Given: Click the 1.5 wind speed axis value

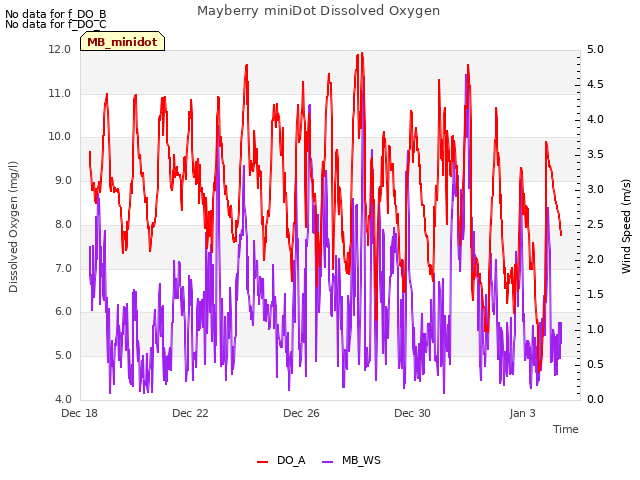Looking at the screenshot, I should [x=595, y=295].
